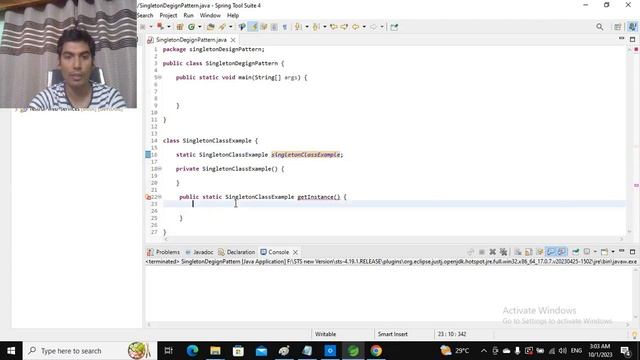Click the Clear Console icon
Screen dimensions: 640x360
point(518,252)
